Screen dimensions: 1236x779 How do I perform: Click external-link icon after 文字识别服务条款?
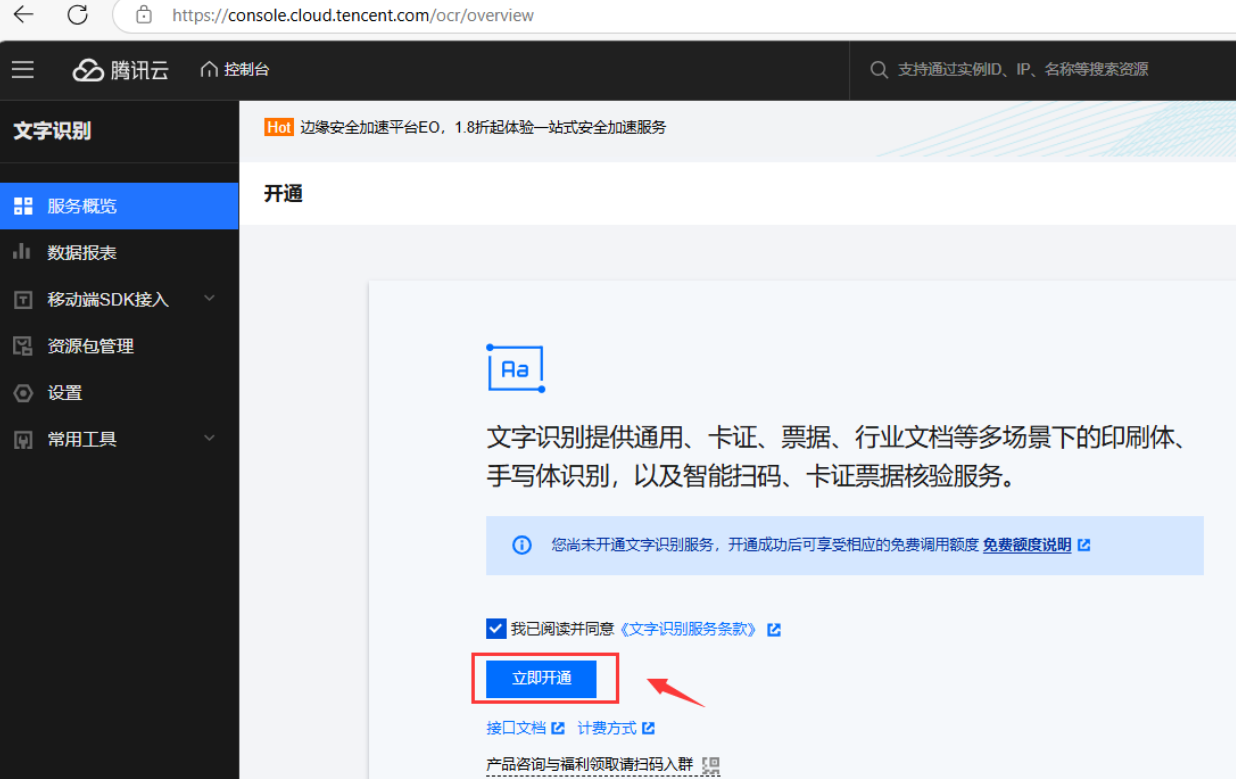pyautogui.click(x=774, y=629)
